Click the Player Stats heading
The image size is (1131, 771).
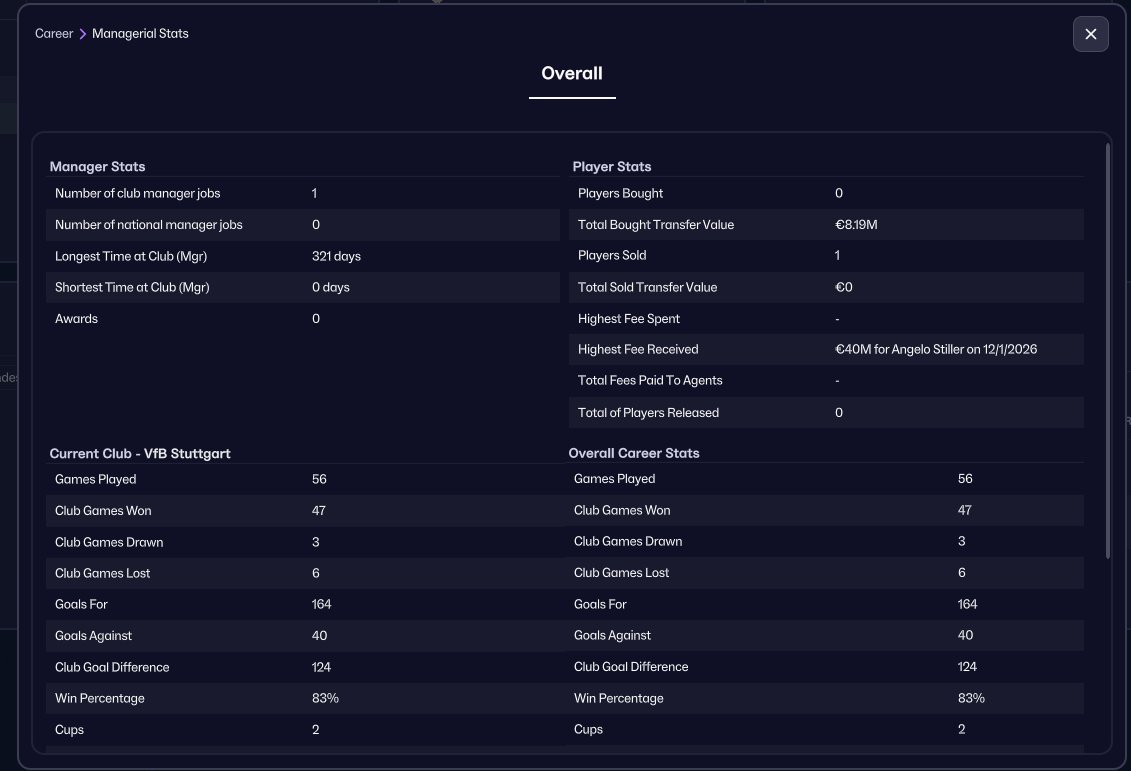[612, 167]
